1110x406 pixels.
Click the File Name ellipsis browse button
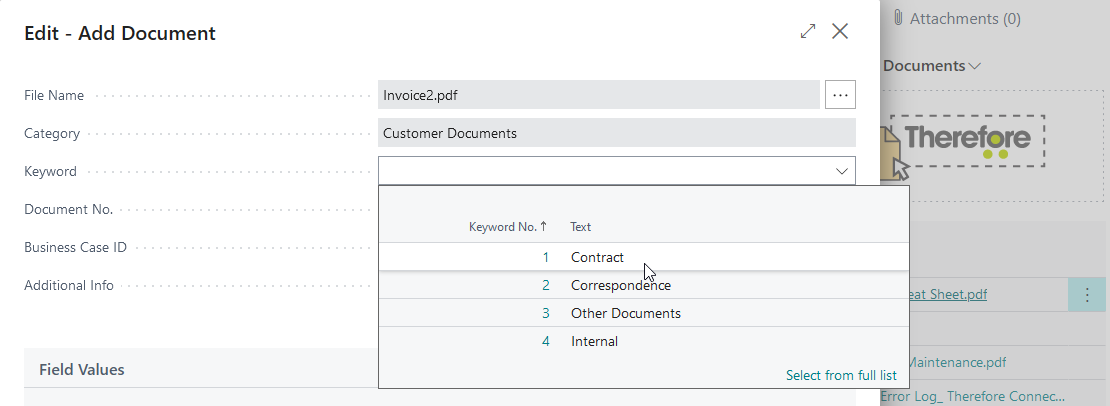point(840,95)
